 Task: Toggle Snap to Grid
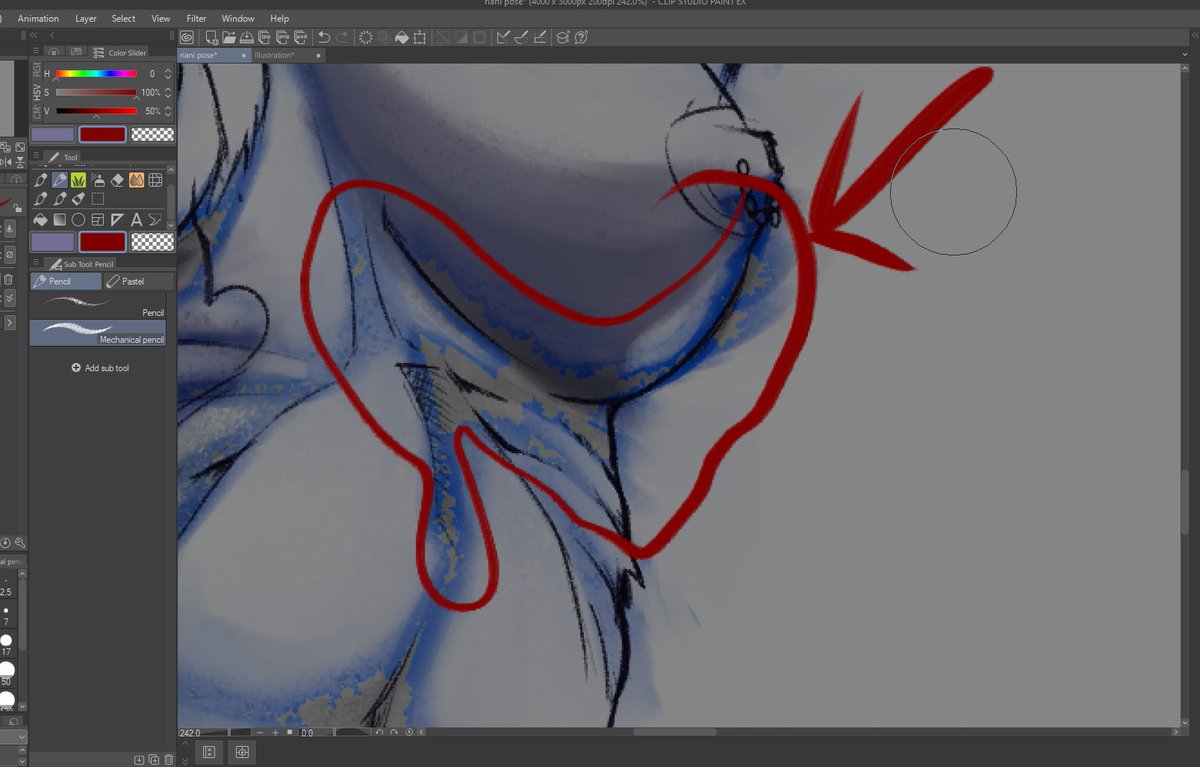coord(540,37)
